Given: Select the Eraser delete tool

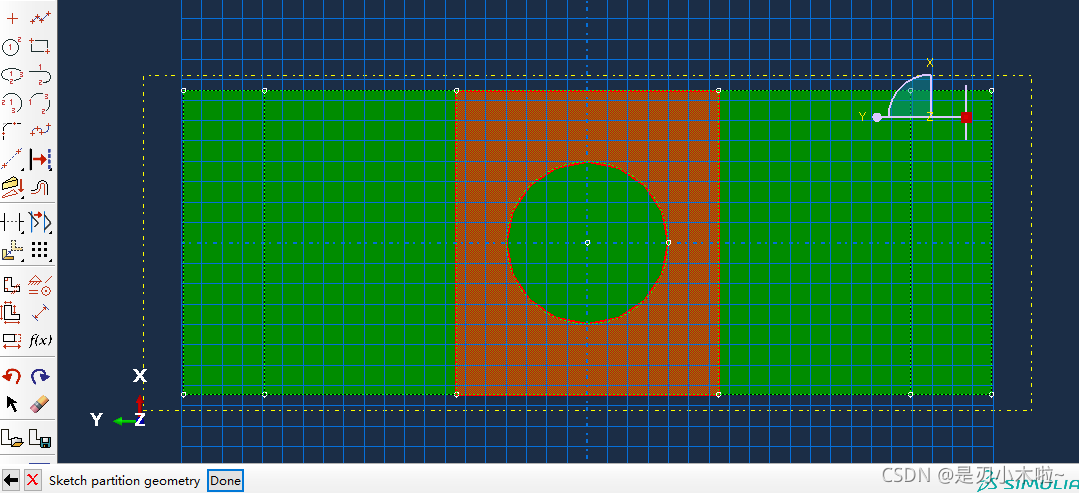Looking at the screenshot, I should click(40, 404).
